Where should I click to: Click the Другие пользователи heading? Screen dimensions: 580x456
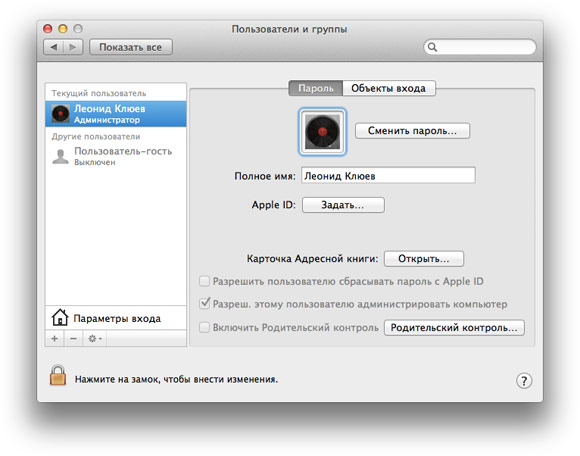(96, 136)
